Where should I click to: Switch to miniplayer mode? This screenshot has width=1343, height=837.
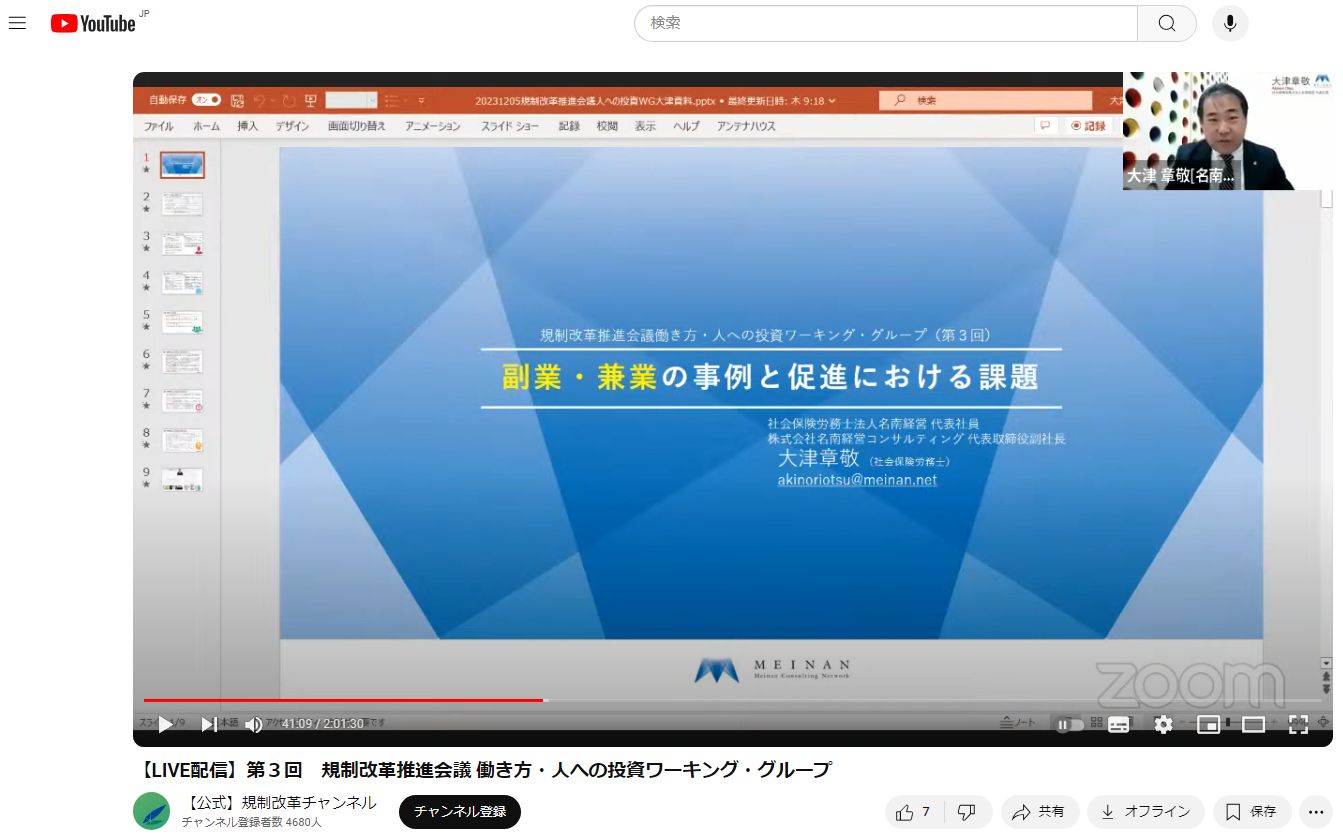pyautogui.click(x=1208, y=724)
